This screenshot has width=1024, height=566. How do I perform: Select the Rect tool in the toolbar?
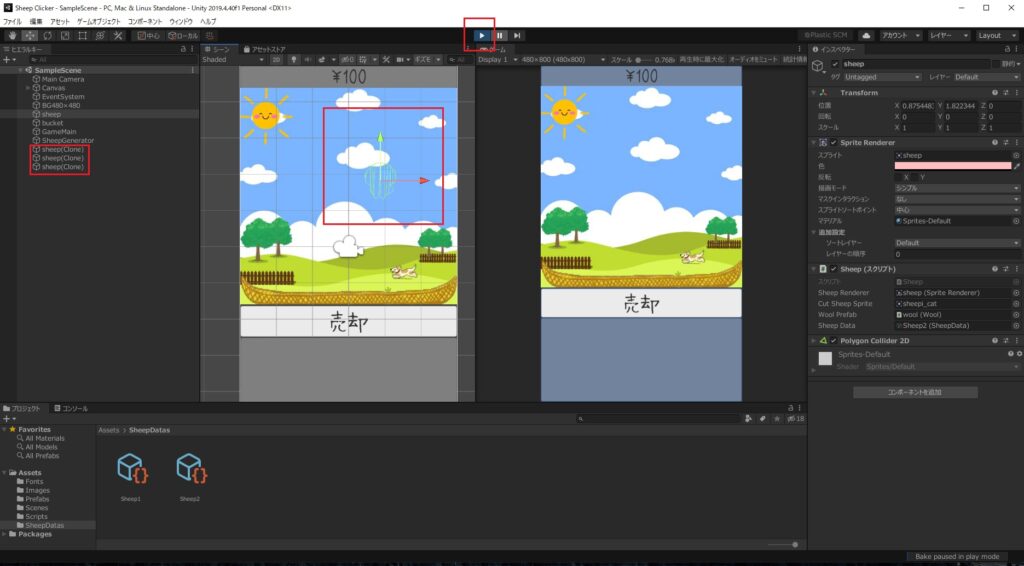82,36
